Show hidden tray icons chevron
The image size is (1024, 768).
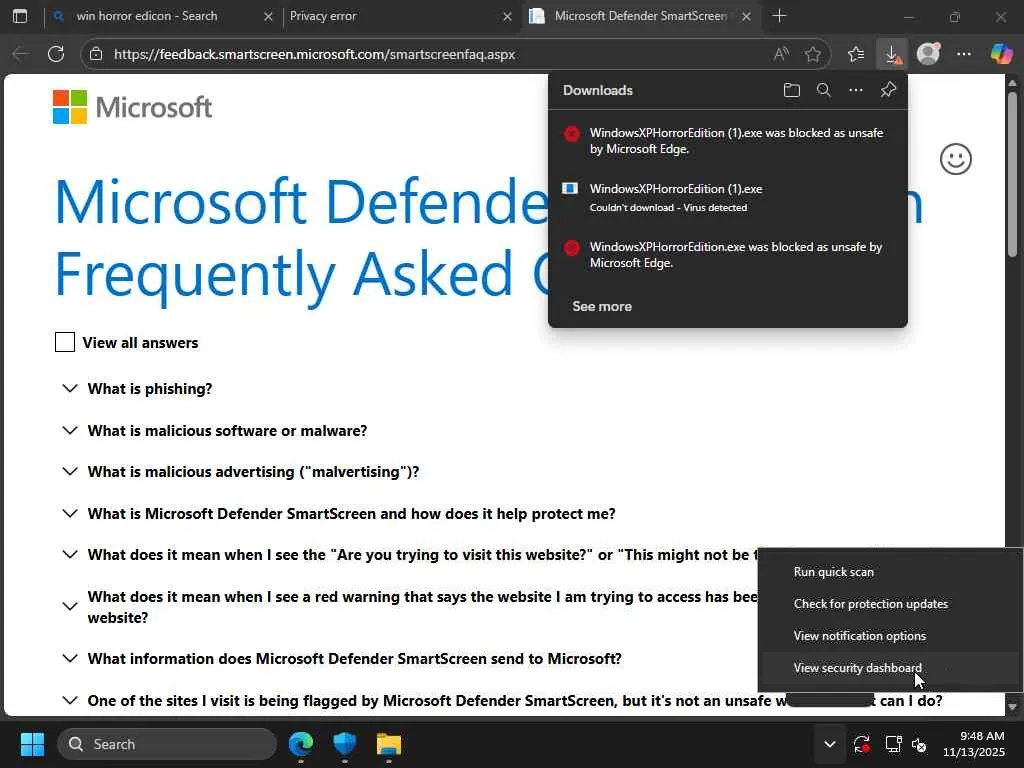(x=829, y=744)
